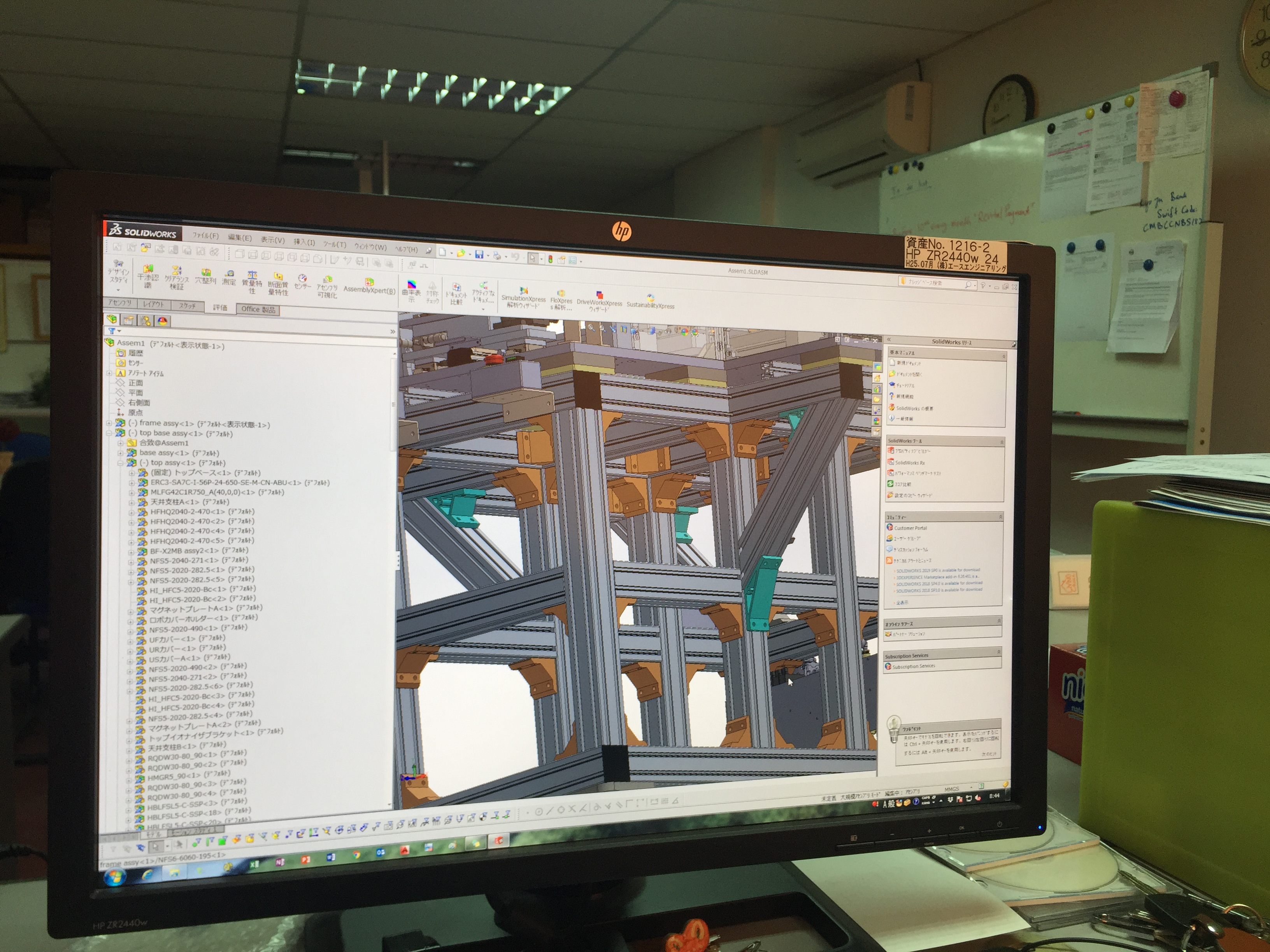Launch SimulationXpress analysis wizard
Image resolution: width=1270 pixels, height=952 pixels.
coord(523,297)
